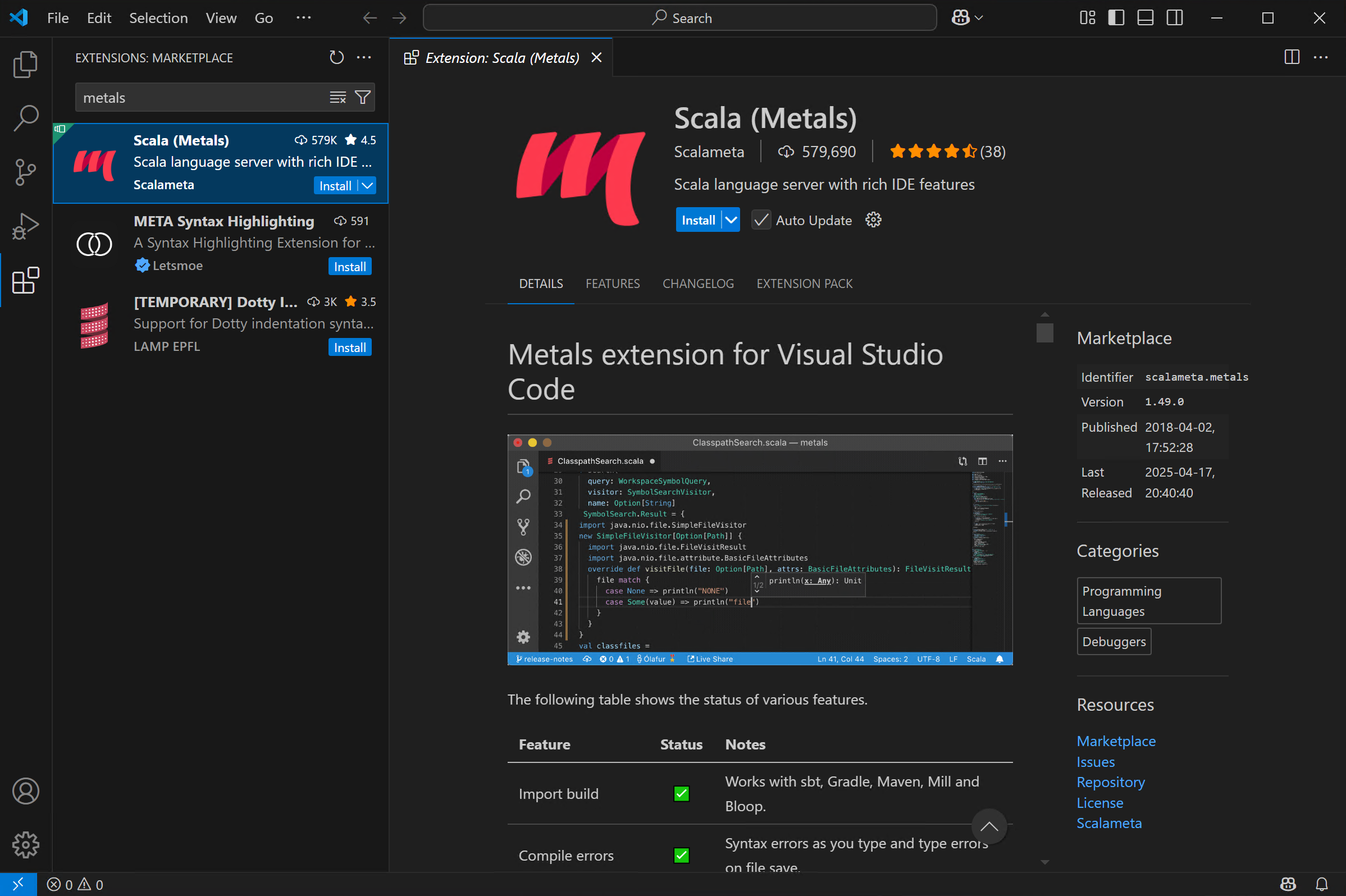
Task: Install the [TEMPORARY] Dotty extension
Action: point(350,348)
